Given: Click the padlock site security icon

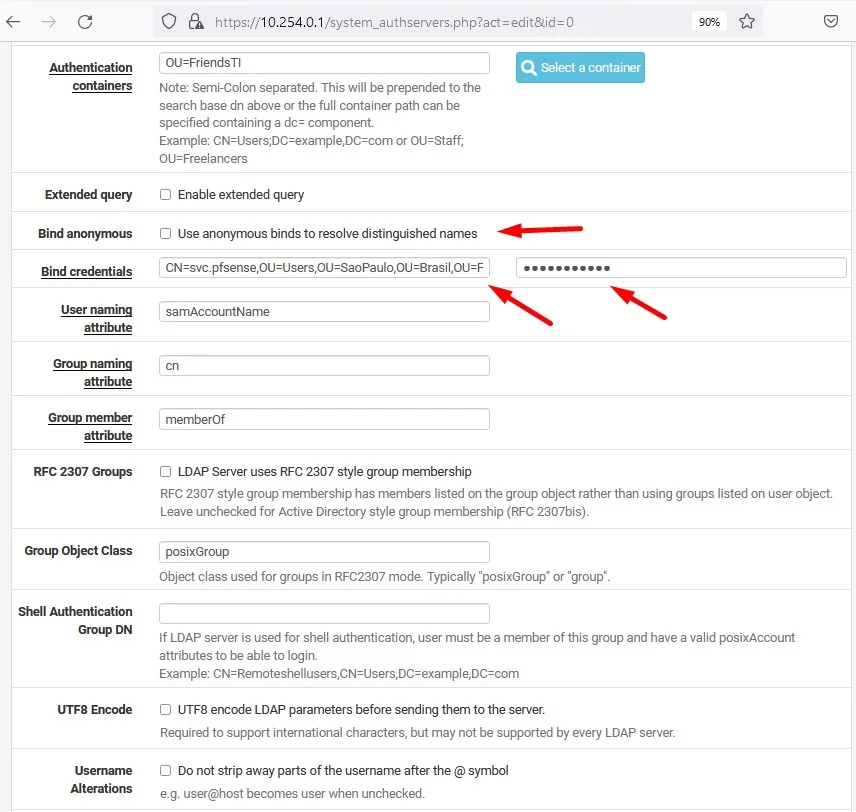Looking at the screenshot, I should [x=195, y=21].
